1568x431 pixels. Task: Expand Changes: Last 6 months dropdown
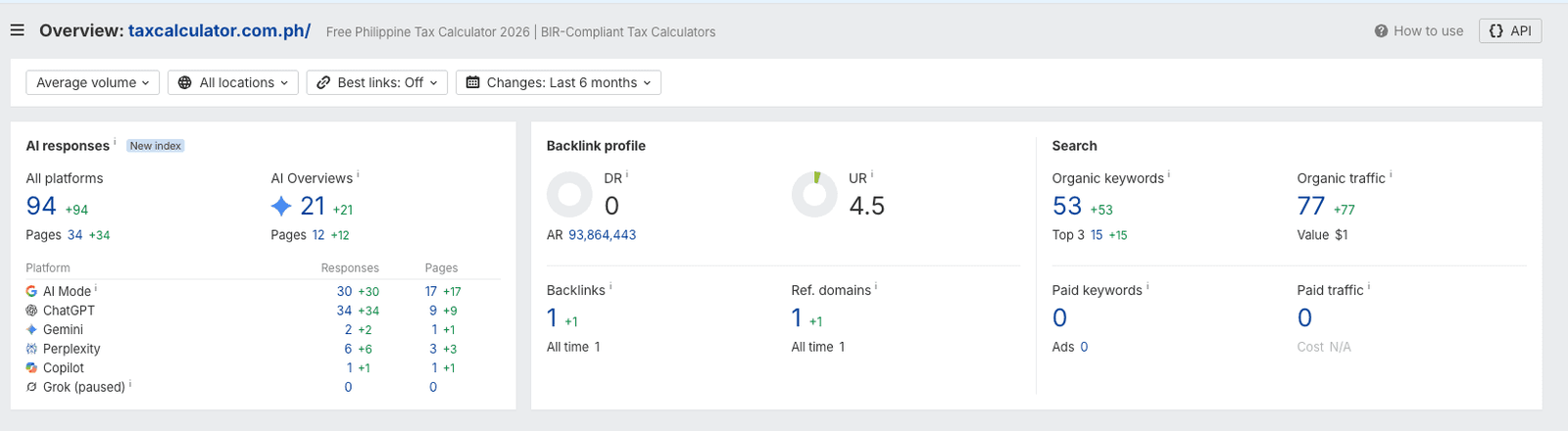[559, 83]
